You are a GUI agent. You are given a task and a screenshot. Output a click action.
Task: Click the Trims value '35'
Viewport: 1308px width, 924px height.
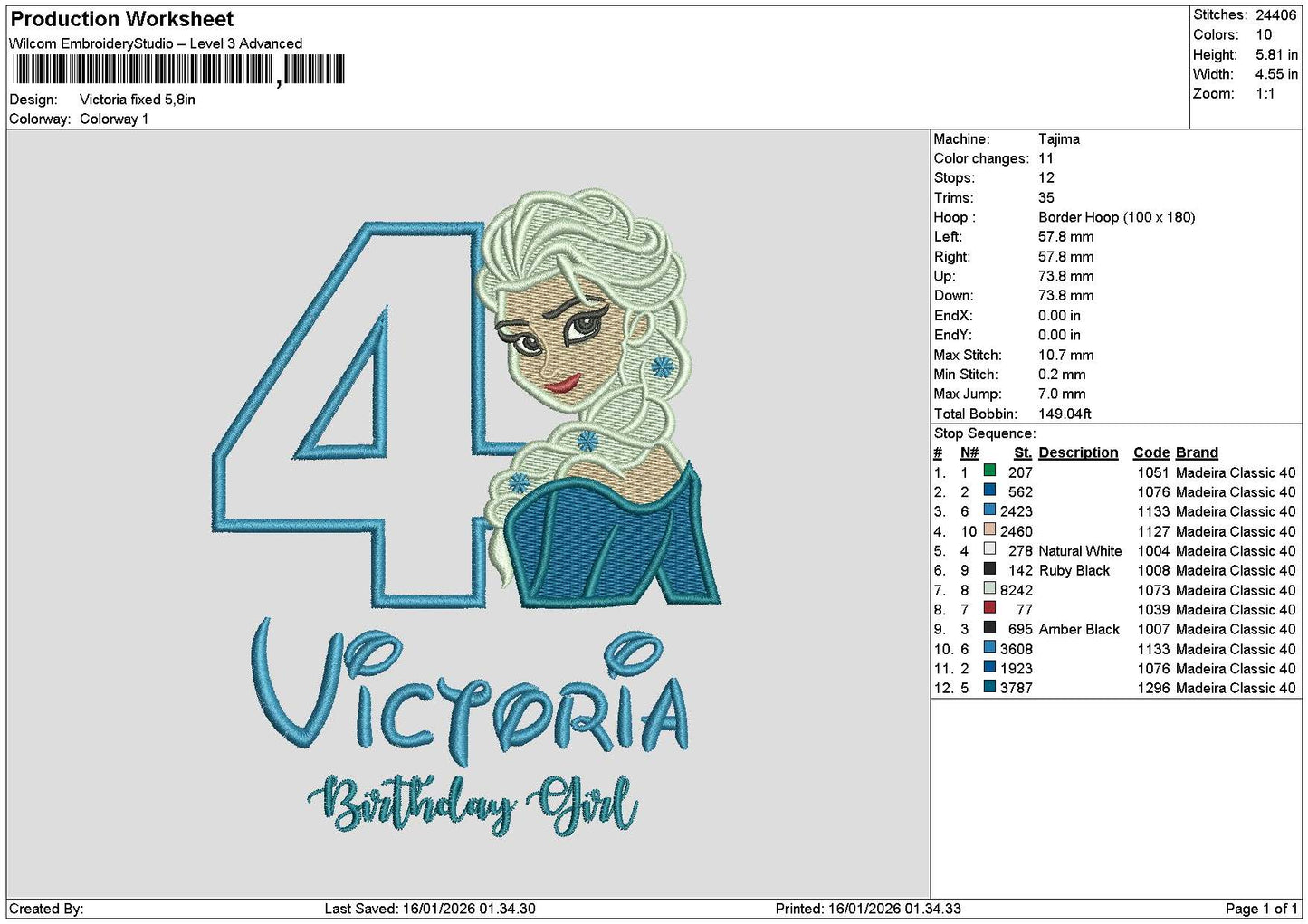click(1046, 197)
